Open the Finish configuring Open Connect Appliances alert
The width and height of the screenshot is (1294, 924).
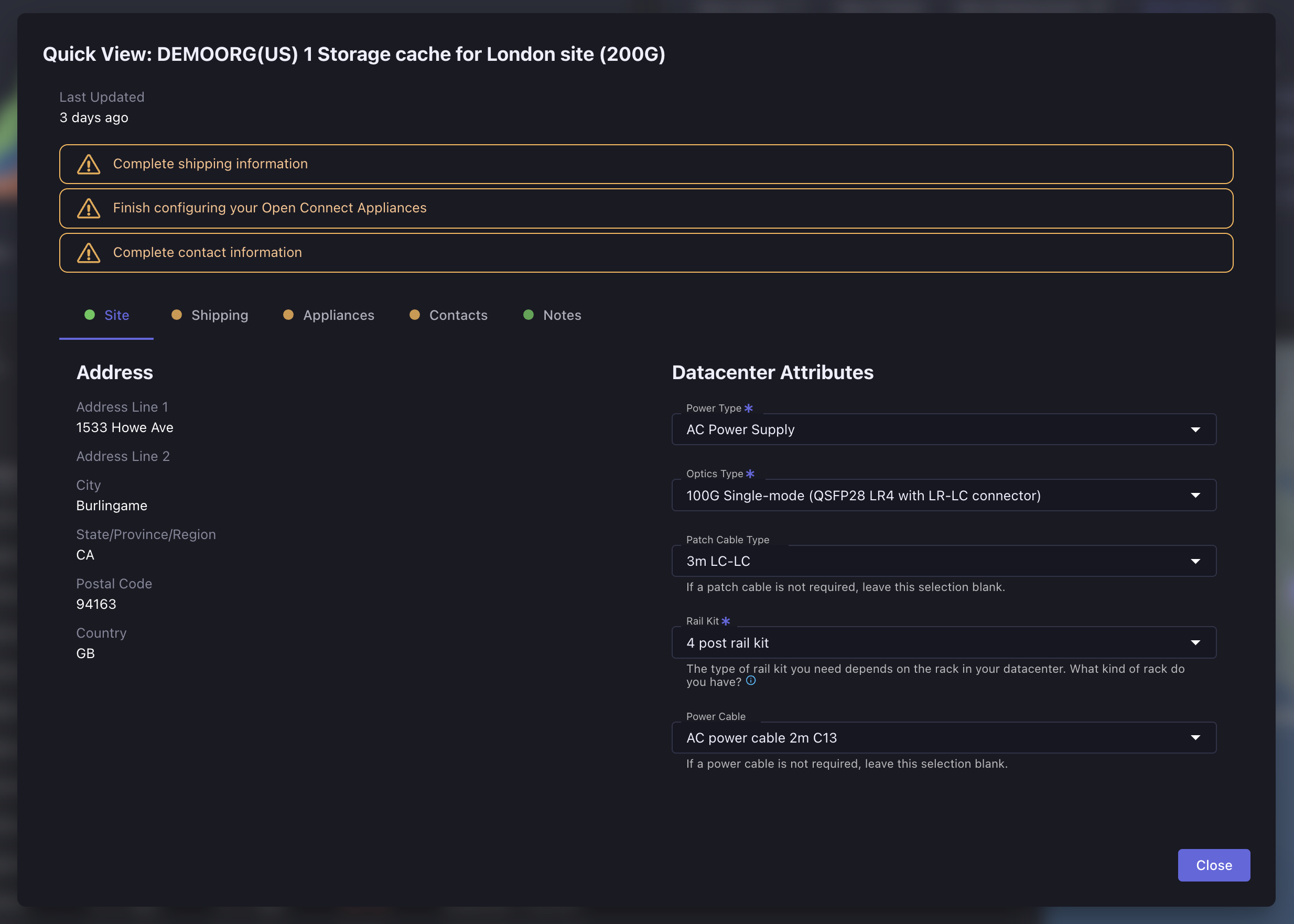pyautogui.click(x=646, y=208)
